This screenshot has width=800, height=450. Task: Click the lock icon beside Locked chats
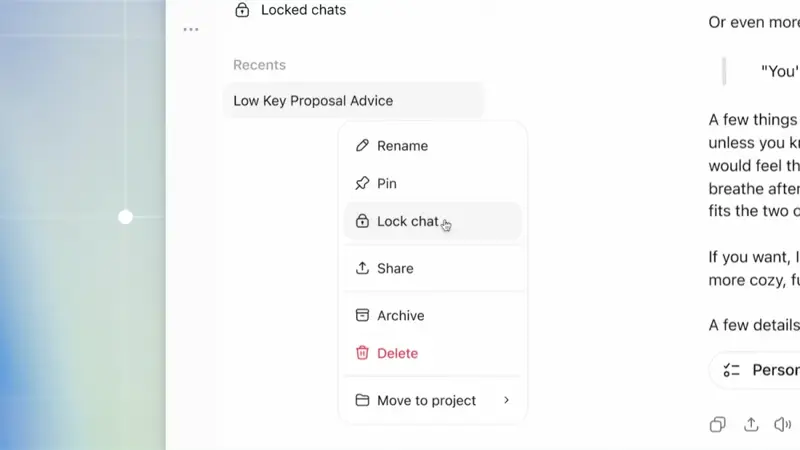(242, 10)
